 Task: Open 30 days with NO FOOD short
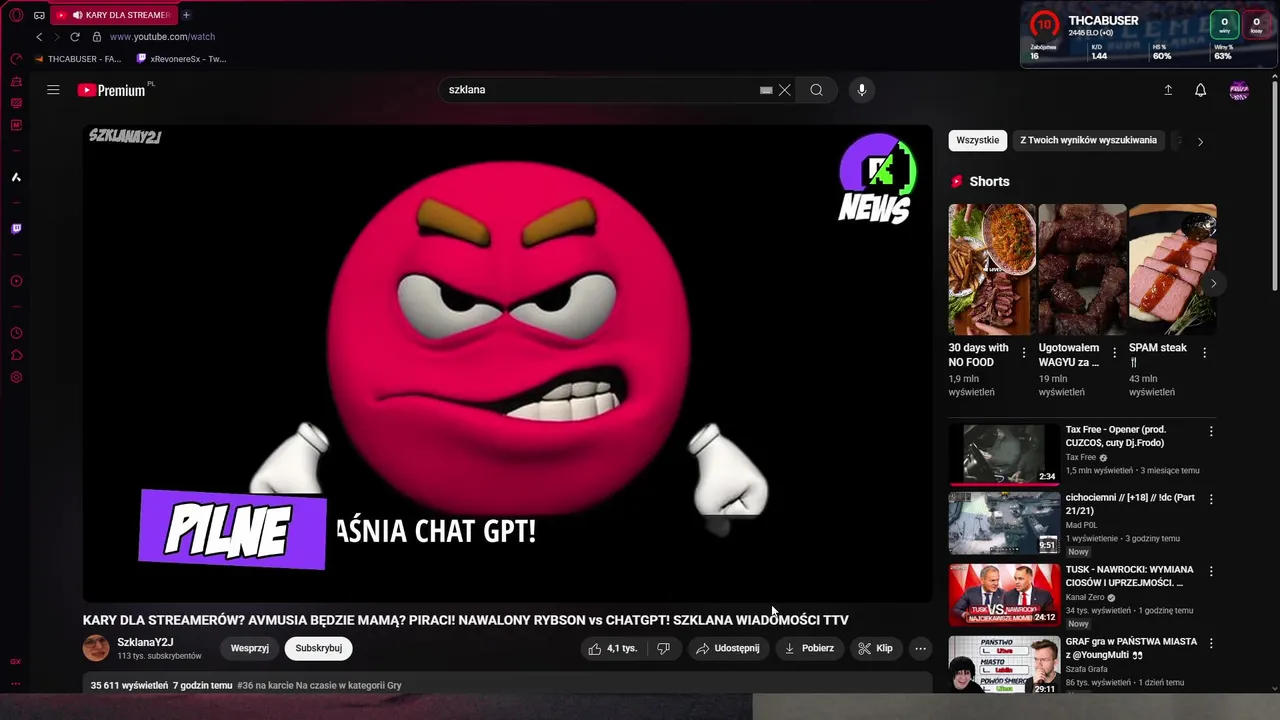pos(991,270)
